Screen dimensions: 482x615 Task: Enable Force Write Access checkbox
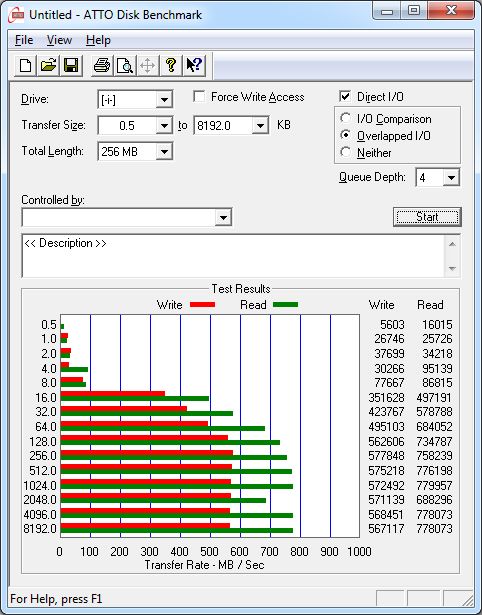[199, 96]
